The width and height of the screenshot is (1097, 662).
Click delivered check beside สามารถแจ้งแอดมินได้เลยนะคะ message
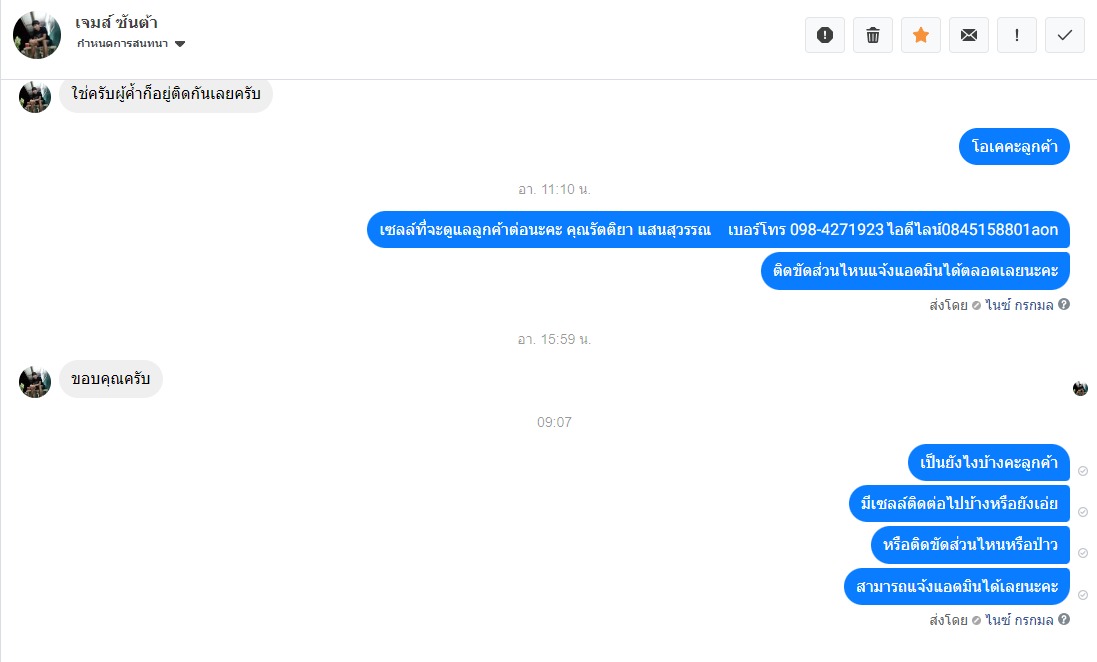(x=1083, y=595)
